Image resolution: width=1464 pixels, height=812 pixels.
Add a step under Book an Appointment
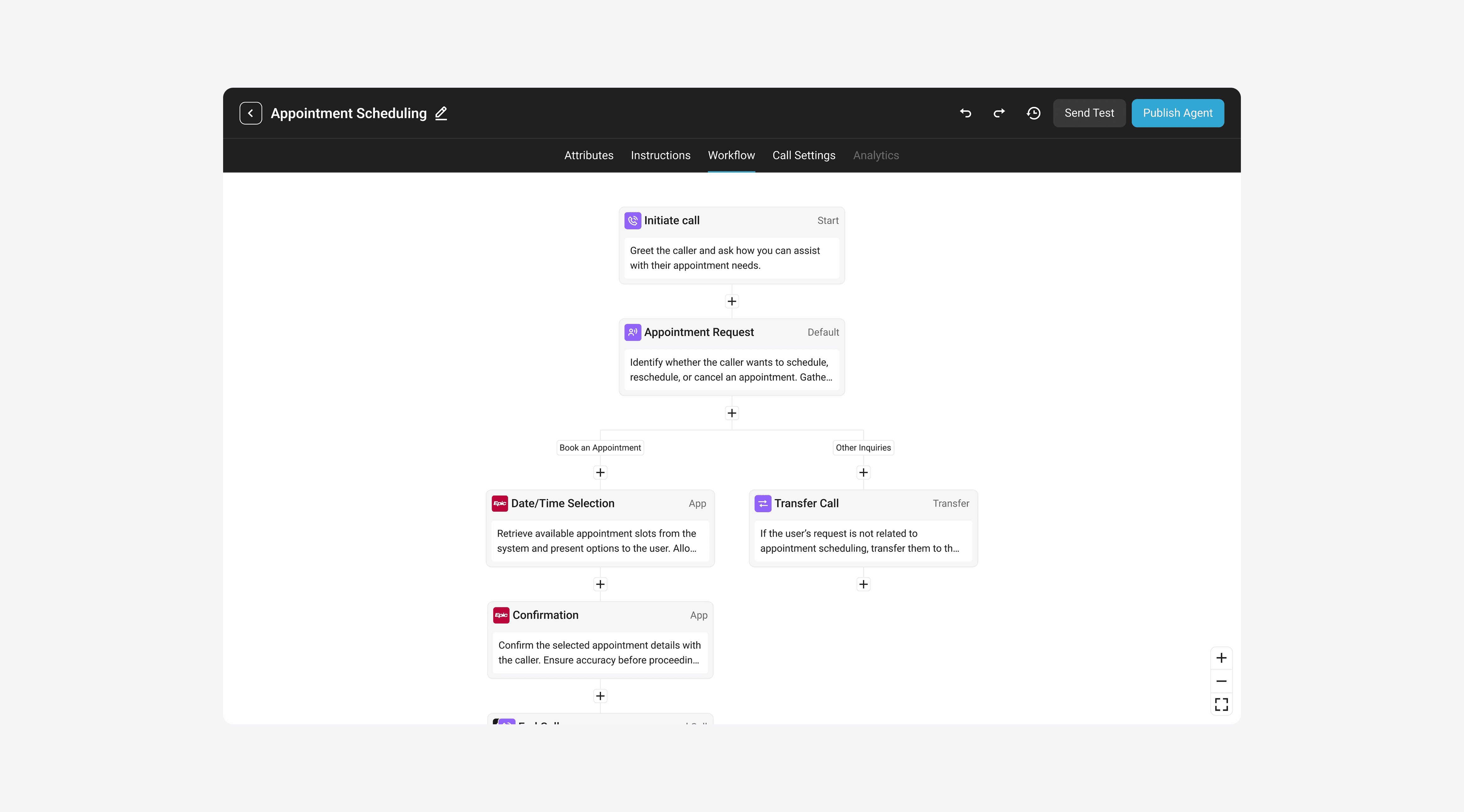coord(600,473)
